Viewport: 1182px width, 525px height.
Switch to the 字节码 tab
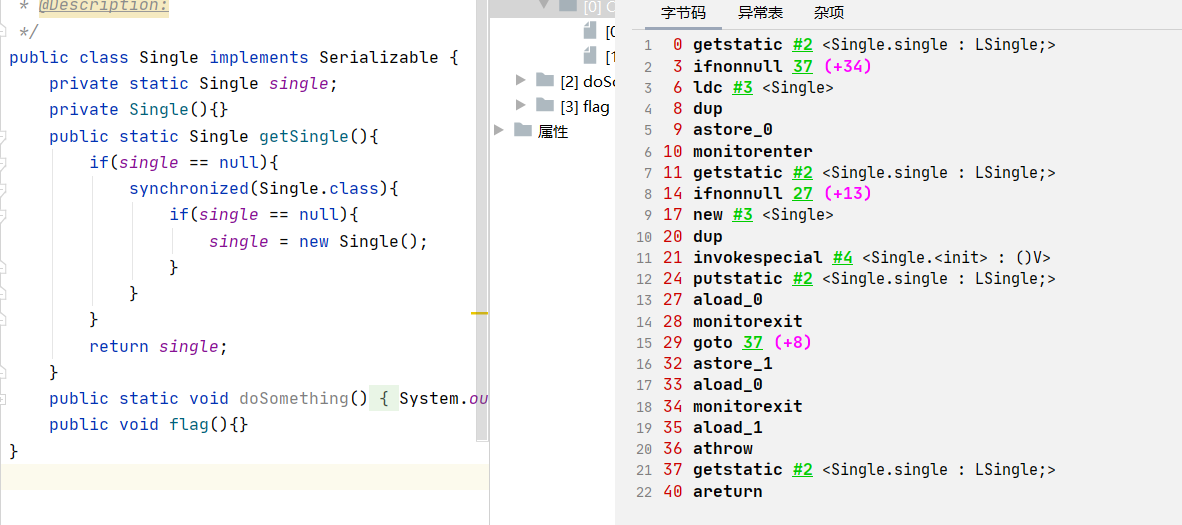pos(683,13)
